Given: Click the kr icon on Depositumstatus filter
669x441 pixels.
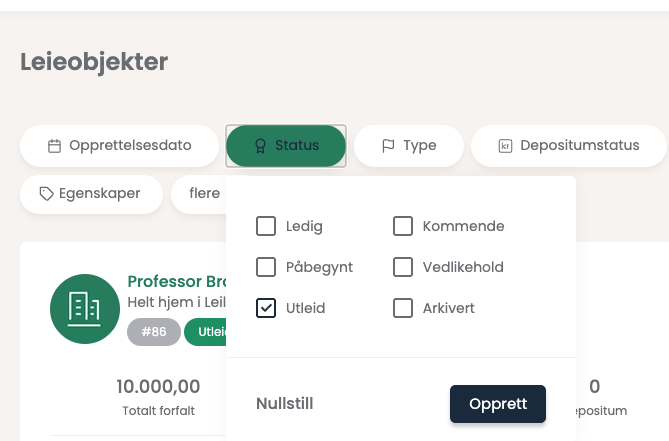Looking at the screenshot, I should (505, 146).
